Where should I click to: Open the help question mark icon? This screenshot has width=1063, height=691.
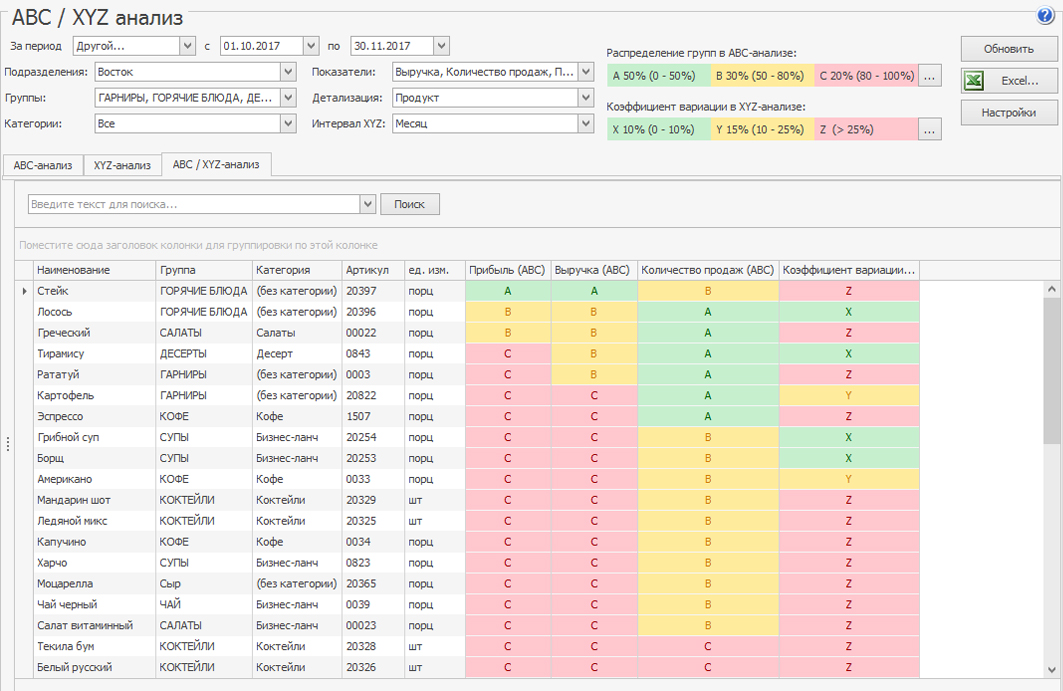click(1046, 15)
